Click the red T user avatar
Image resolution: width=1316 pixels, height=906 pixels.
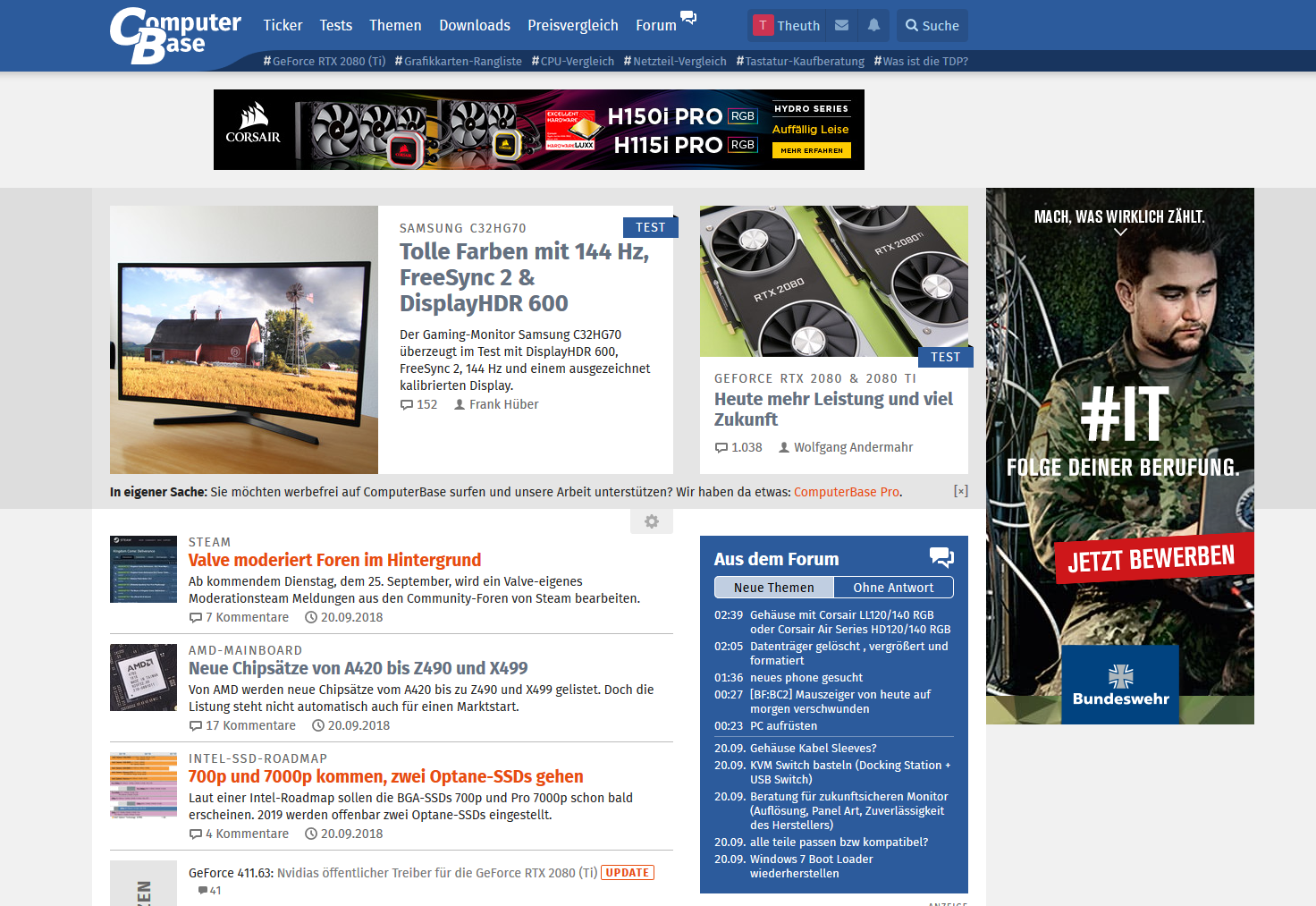[763, 25]
